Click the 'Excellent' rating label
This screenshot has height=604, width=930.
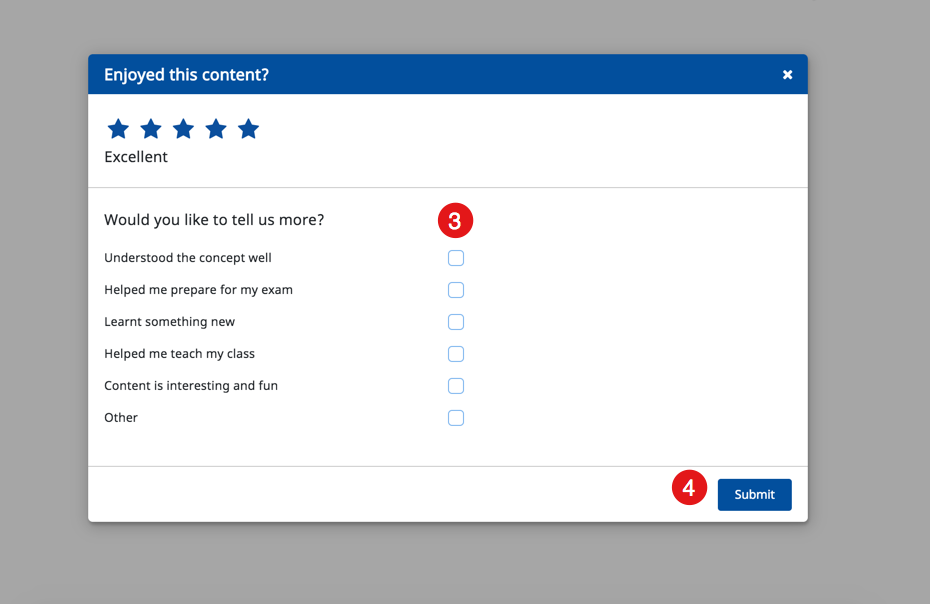click(136, 157)
